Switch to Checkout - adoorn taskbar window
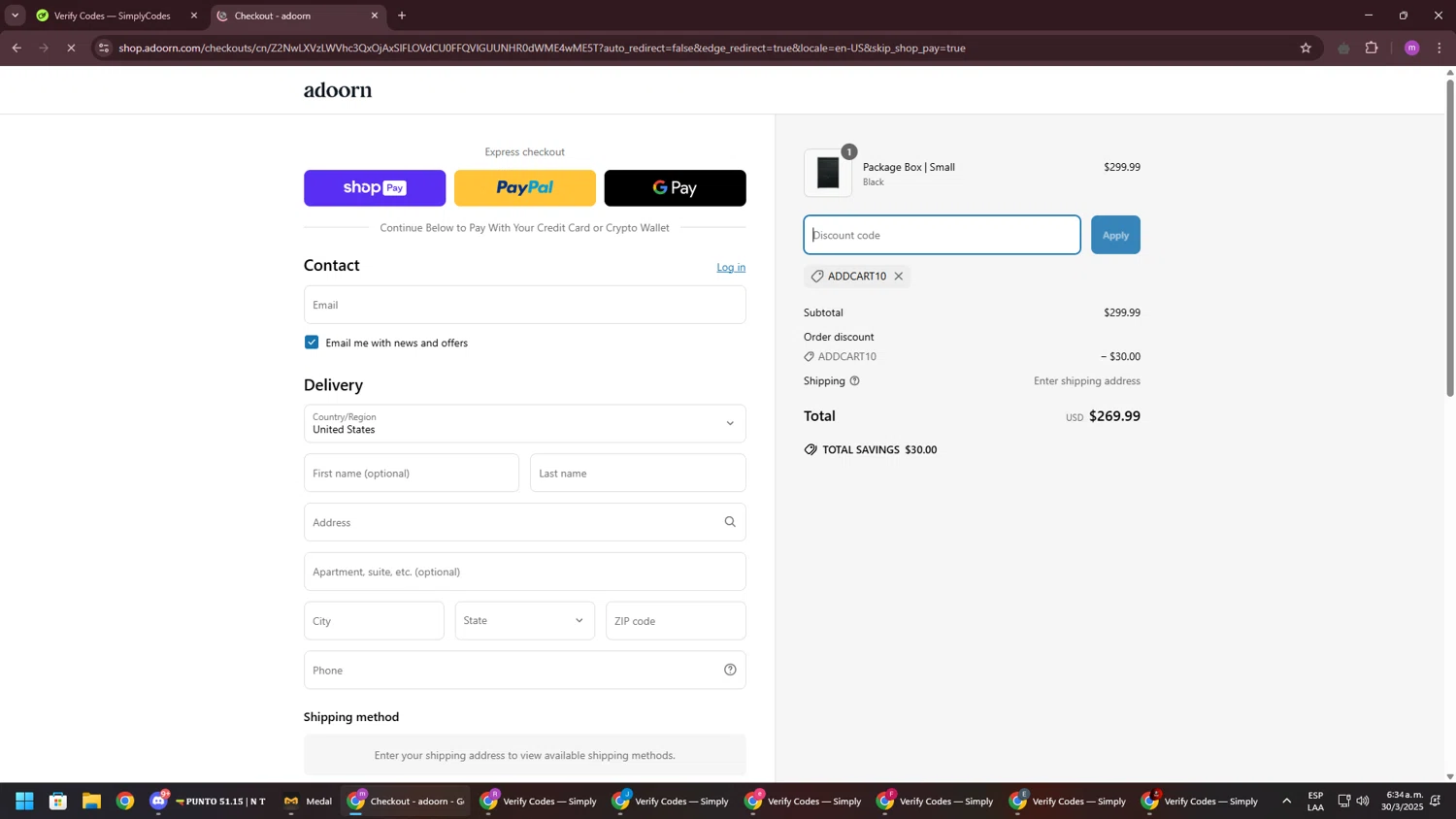The image size is (1456, 819). (x=406, y=802)
